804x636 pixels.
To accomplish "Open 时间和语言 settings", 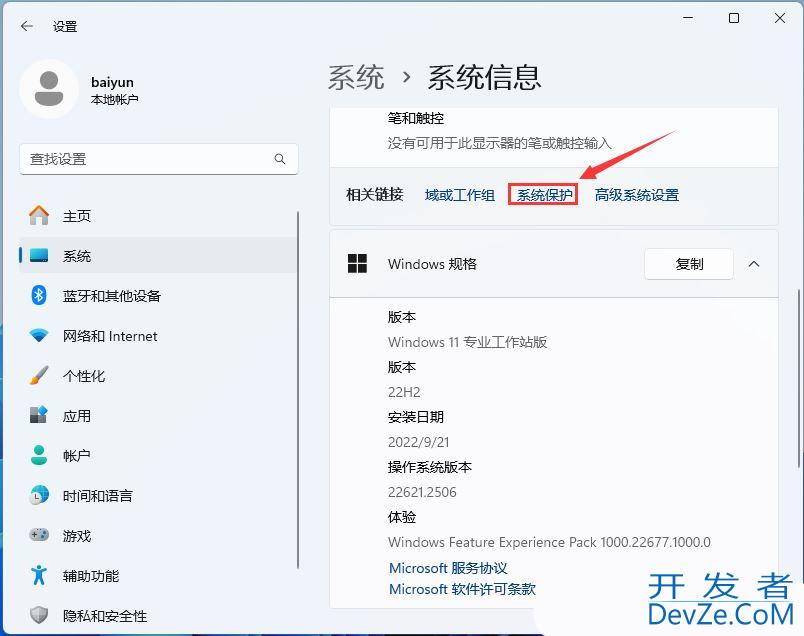I will click(x=158, y=496).
